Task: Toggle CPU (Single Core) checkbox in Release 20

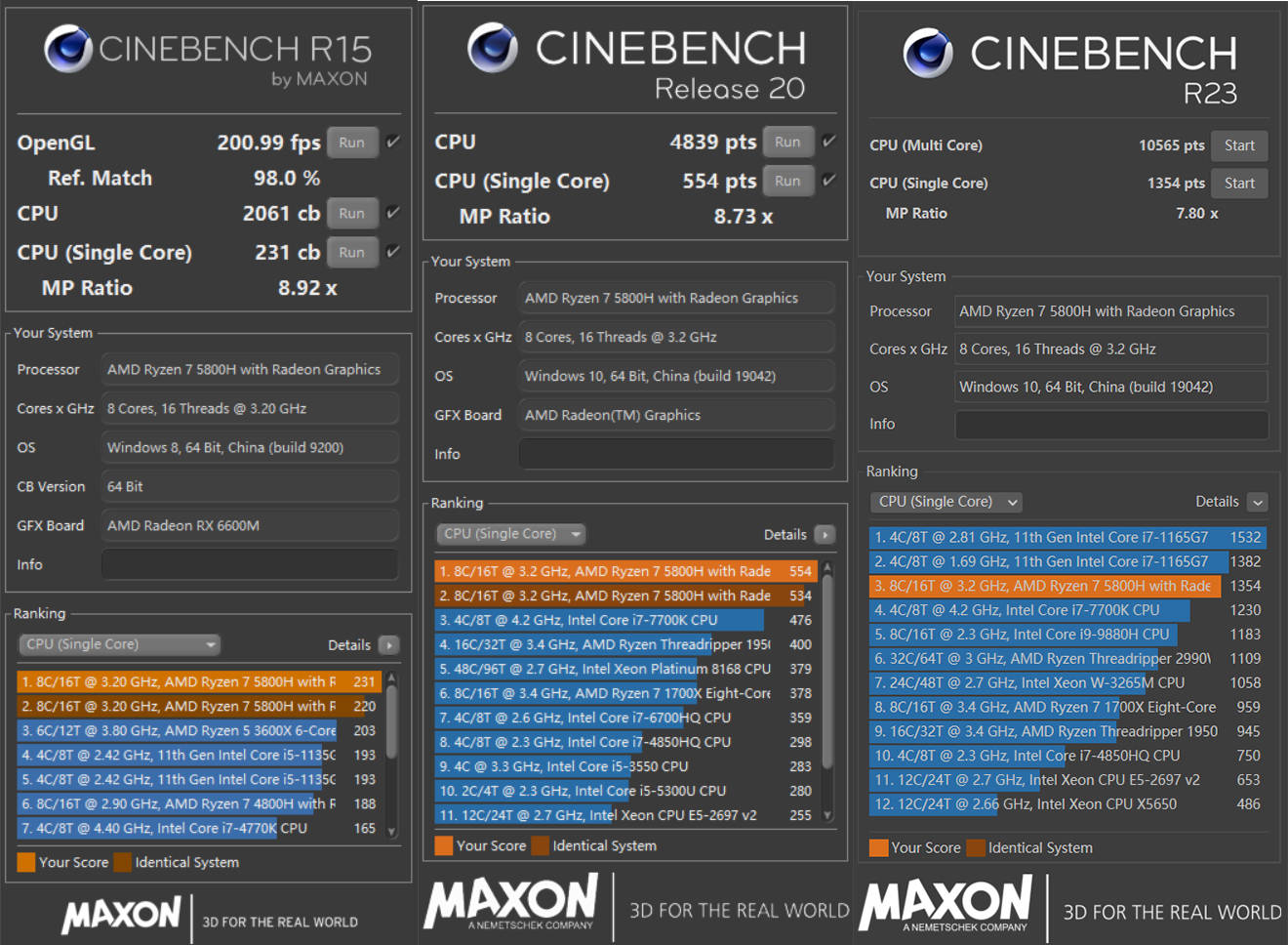Action: coord(829,180)
